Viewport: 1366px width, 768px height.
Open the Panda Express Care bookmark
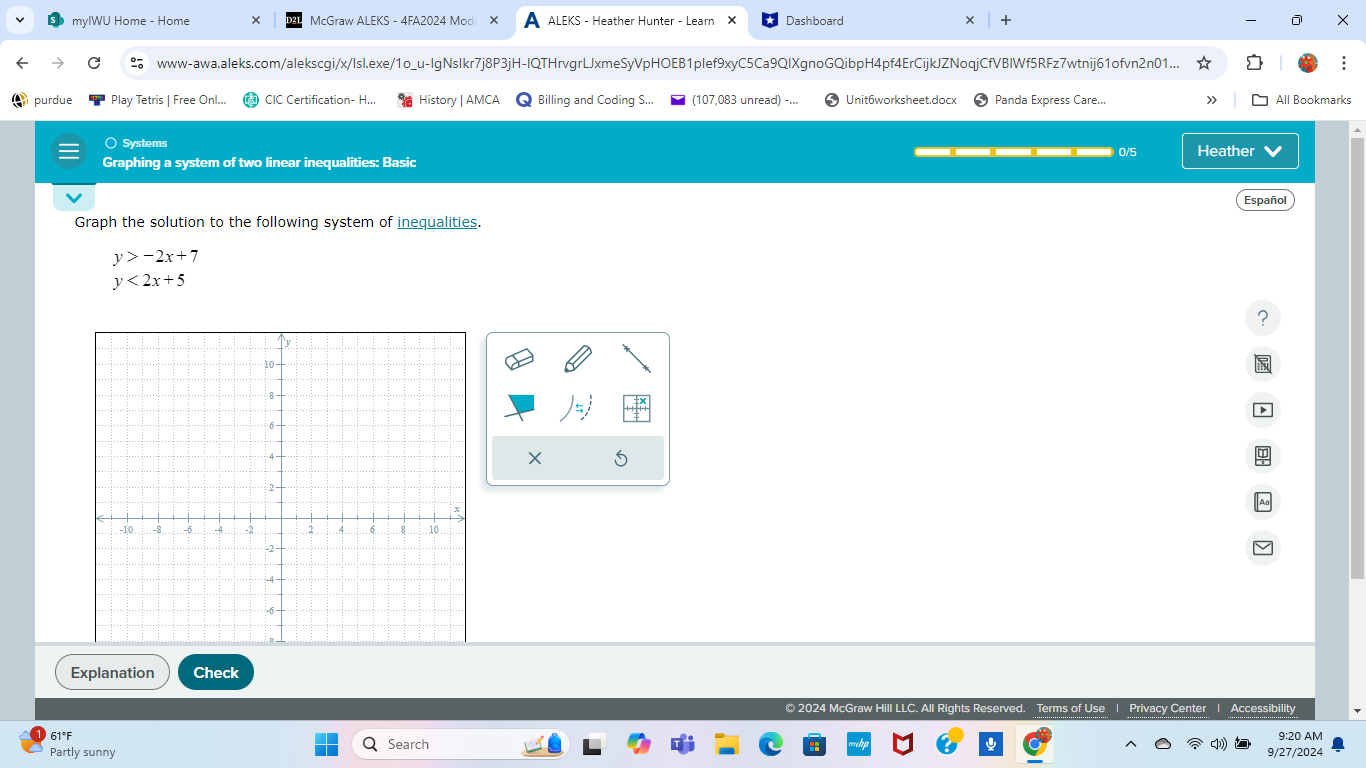pyautogui.click(x=1040, y=100)
